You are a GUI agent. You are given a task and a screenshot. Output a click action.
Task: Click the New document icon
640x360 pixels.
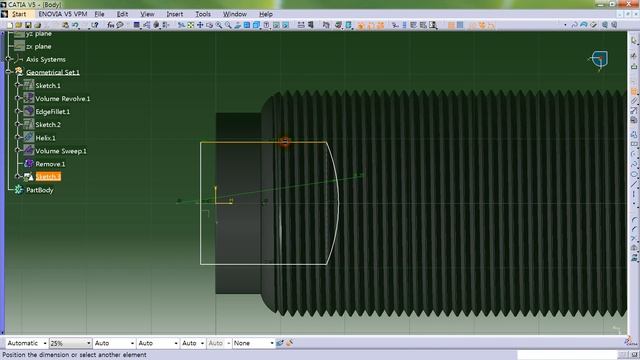[x=10, y=25]
